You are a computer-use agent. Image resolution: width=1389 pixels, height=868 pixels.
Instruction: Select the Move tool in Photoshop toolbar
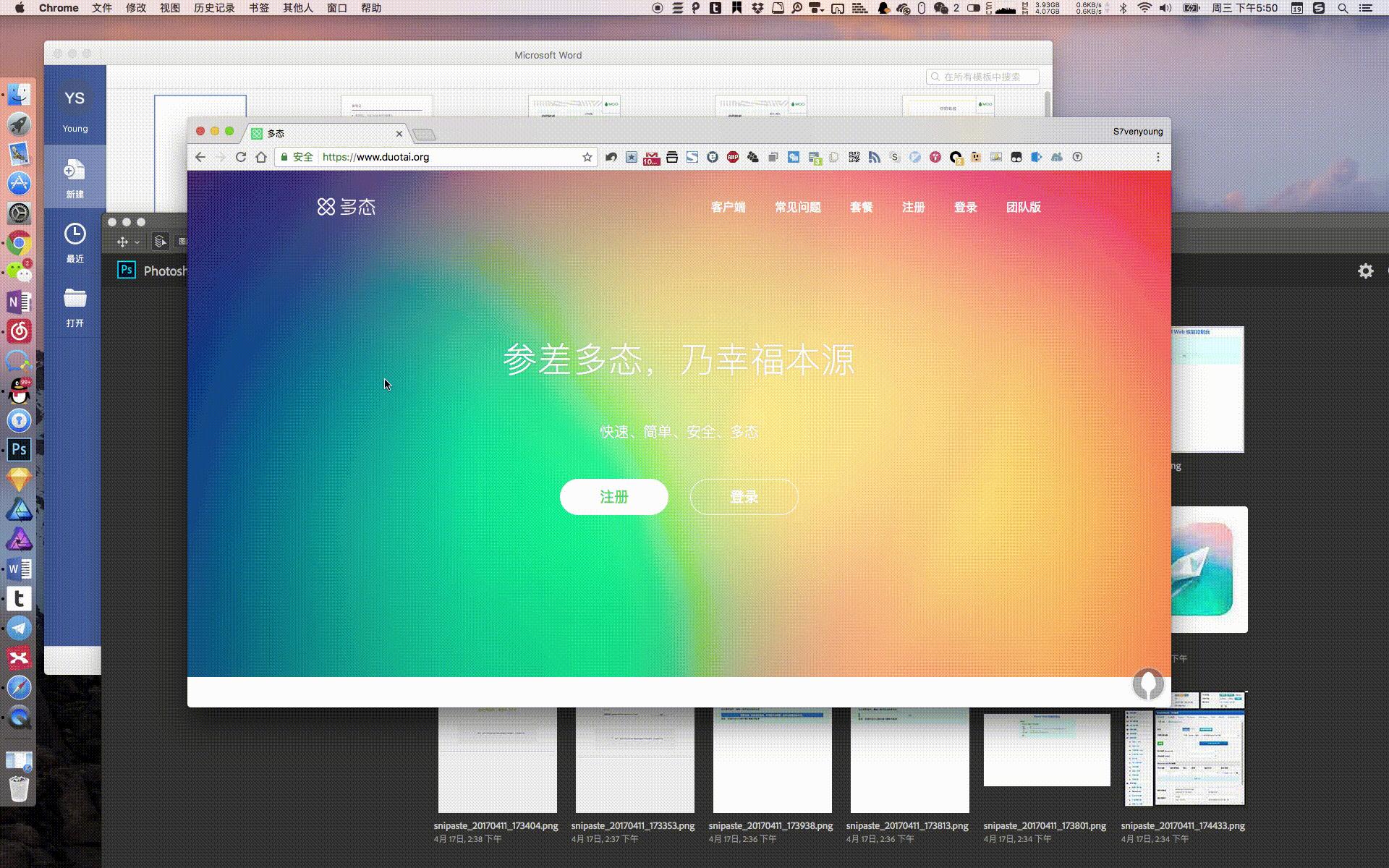click(123, 241)
